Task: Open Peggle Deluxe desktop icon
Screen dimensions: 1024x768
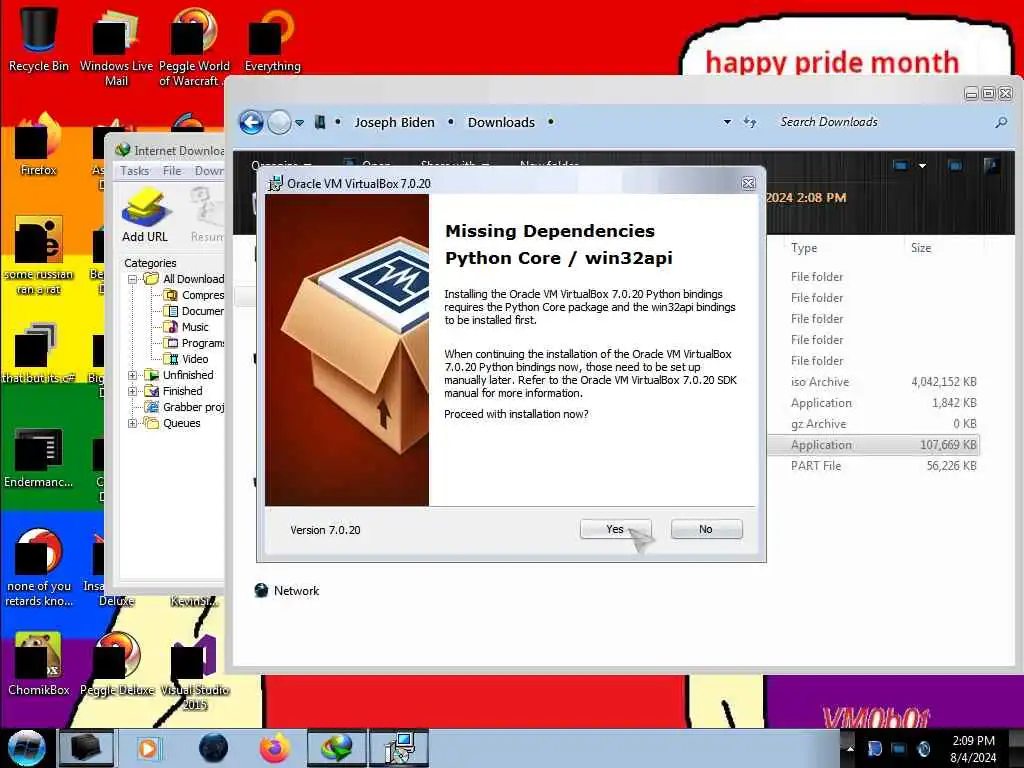Action: pos(118,664)
